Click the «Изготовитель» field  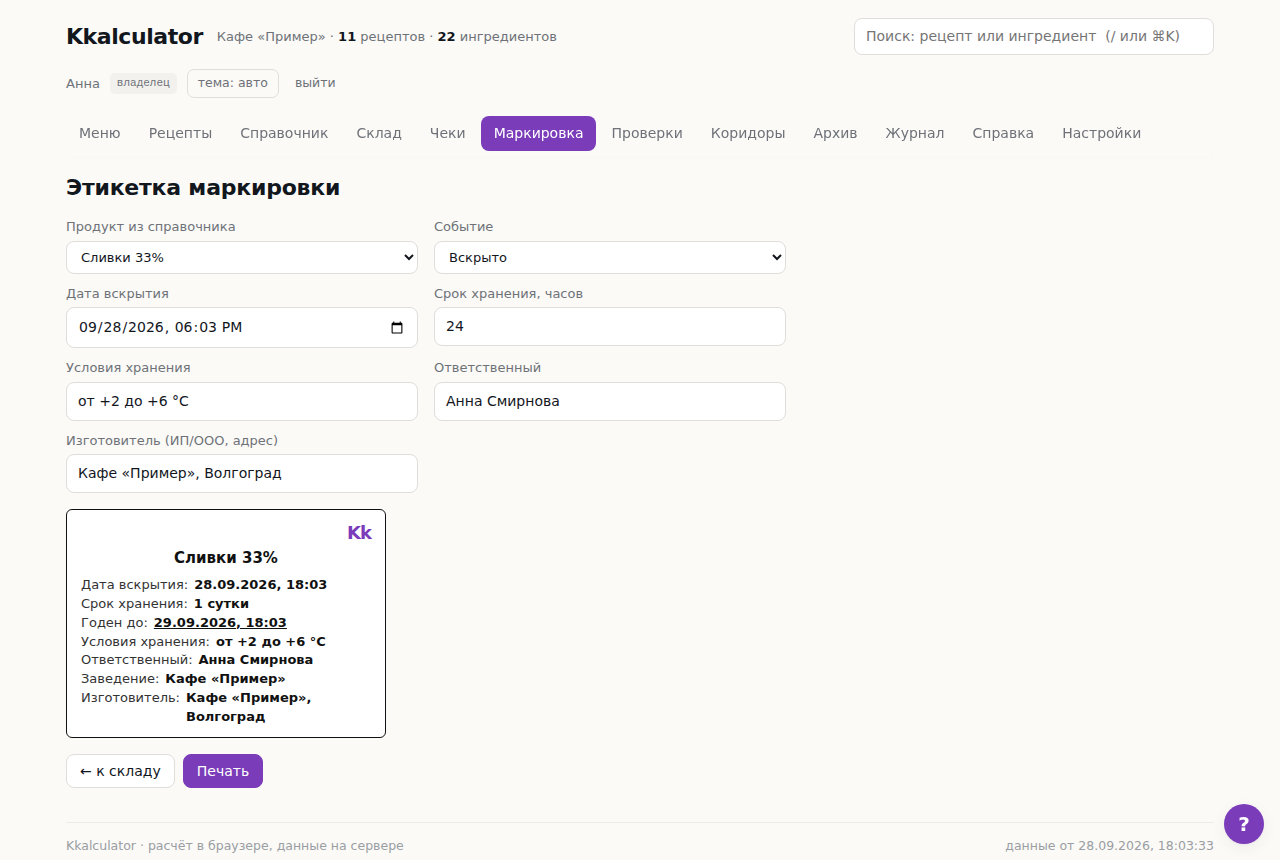242,473
